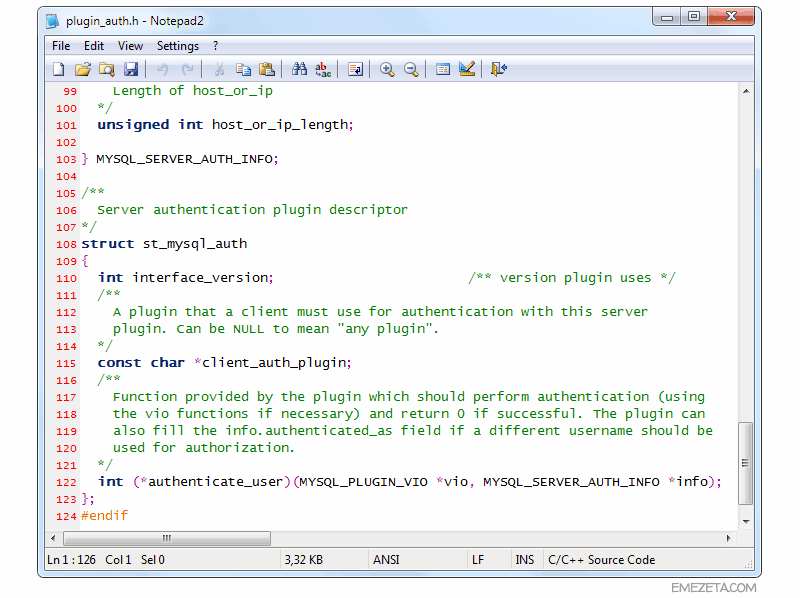The image size is (800, 598).
Task: Click the INS insert mode status field
Action: click(x=527, y=560)
